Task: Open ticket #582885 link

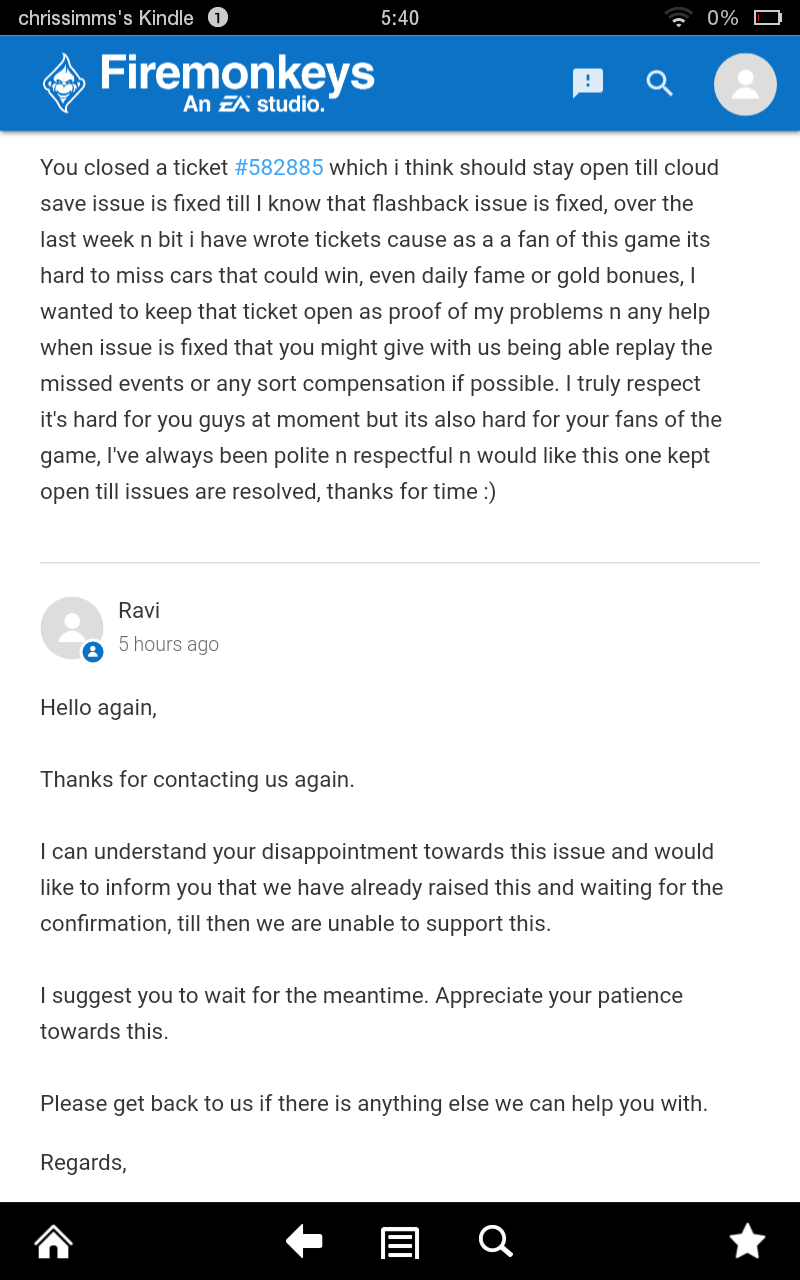Action: pyautogui.click(x=279, y=167)
